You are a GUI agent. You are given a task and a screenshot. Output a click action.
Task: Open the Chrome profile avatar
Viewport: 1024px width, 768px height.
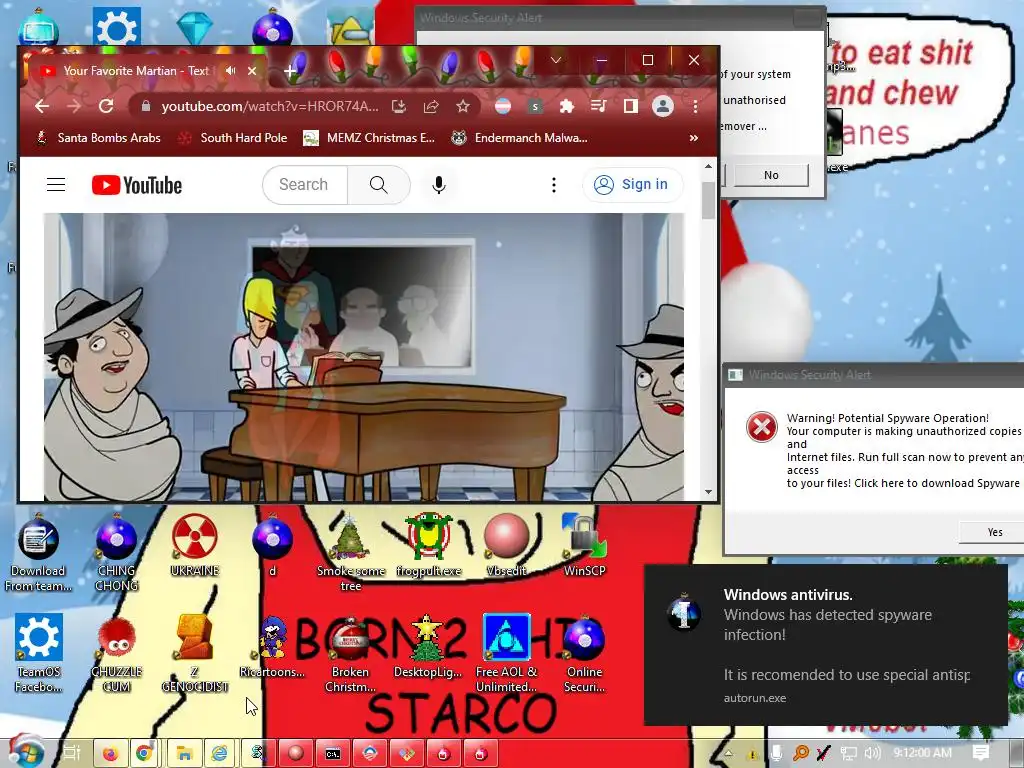(663, 106)
